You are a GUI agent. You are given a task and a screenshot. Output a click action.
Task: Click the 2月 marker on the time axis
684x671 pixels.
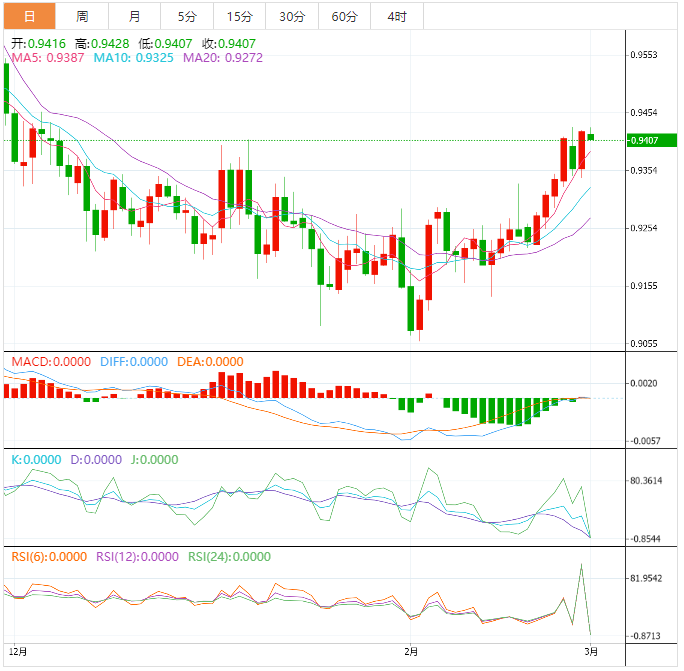coord(410,651)
